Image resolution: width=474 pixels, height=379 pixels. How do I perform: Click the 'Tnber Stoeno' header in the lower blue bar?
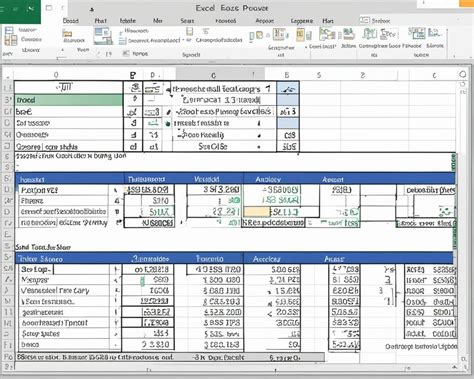pyautogui.click(x=40, y=259)
